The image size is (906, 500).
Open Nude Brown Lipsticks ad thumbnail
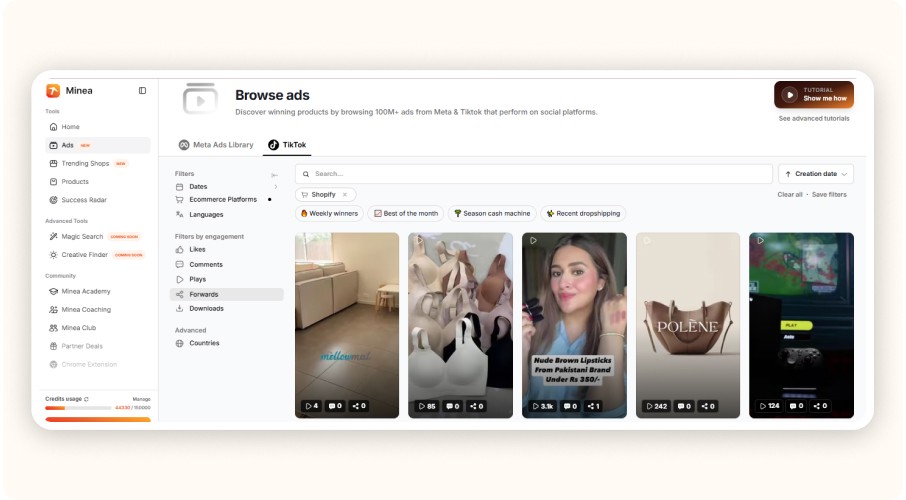coord(574,325)
